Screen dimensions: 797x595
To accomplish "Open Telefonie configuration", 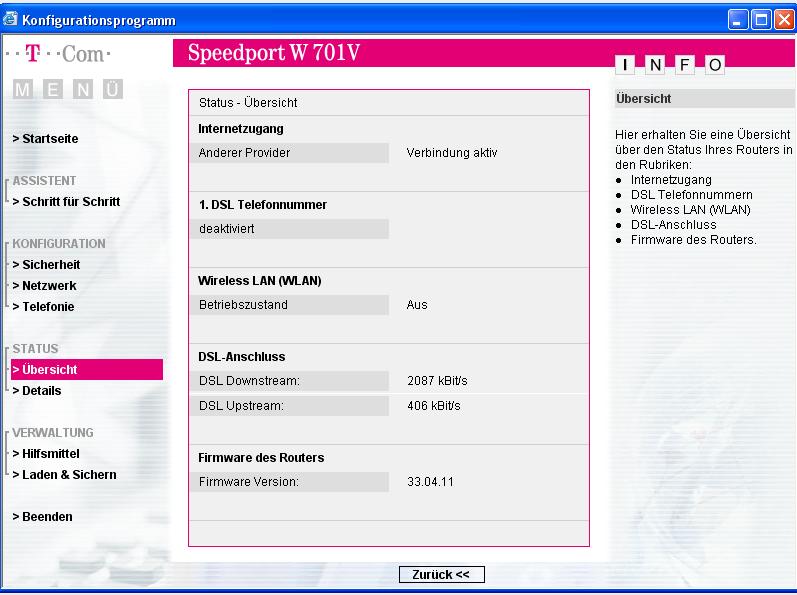I will [x=43, y=307].
